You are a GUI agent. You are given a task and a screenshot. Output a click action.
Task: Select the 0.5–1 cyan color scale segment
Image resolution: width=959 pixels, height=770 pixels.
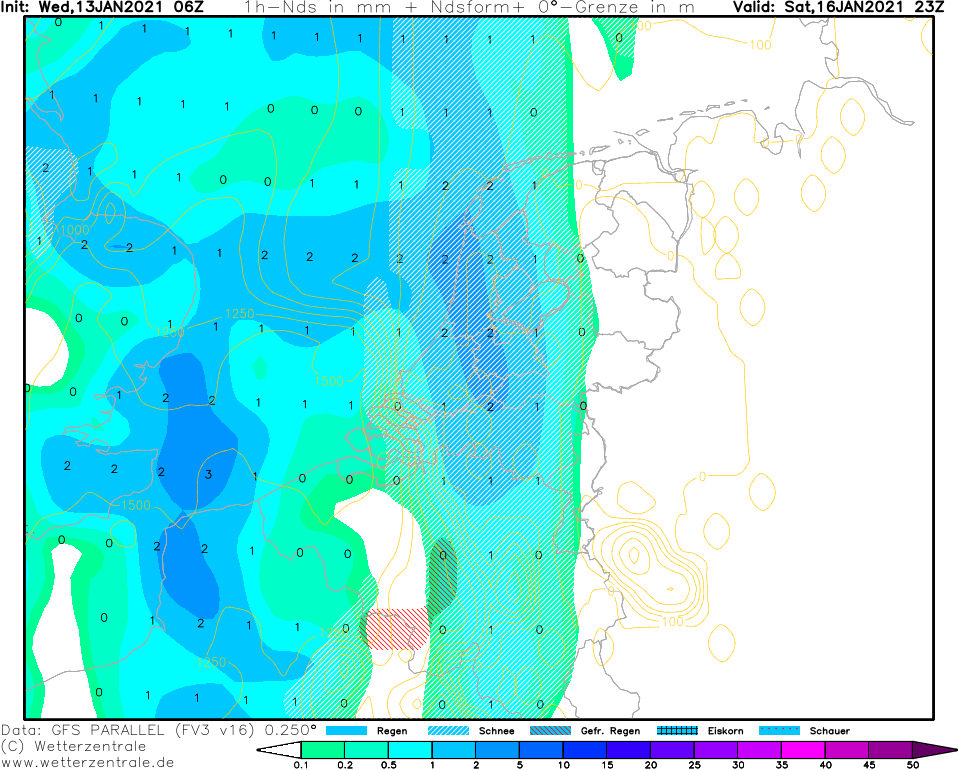click(410, 750)
